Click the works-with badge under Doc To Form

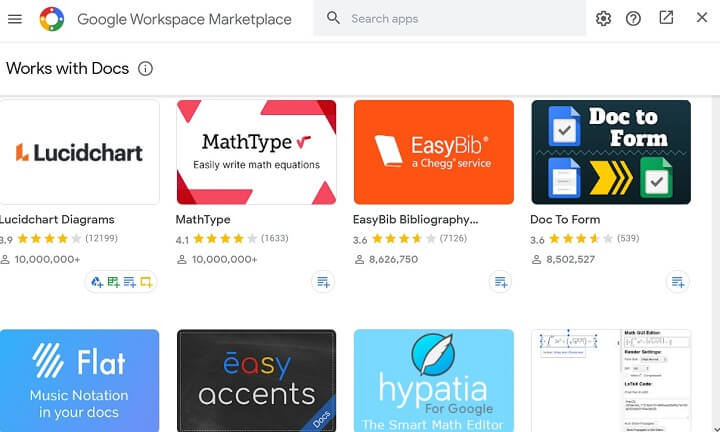coord(678,282)
